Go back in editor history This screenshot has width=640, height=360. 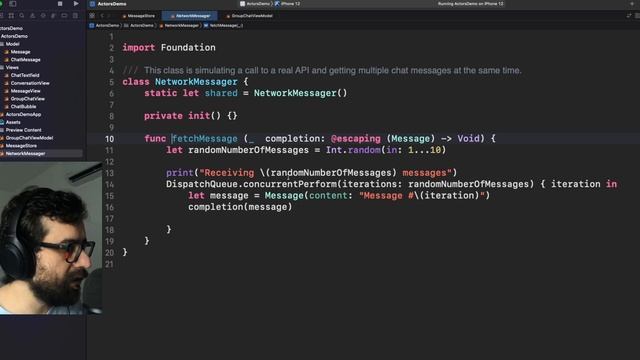(102, 16)
